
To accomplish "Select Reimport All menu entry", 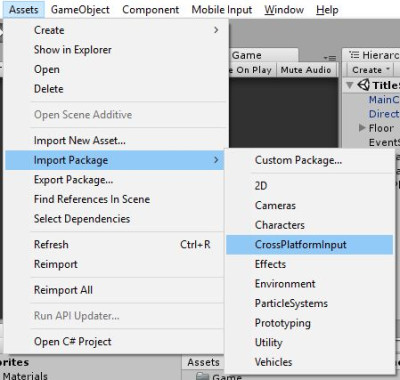I will [x=63, y=290].
